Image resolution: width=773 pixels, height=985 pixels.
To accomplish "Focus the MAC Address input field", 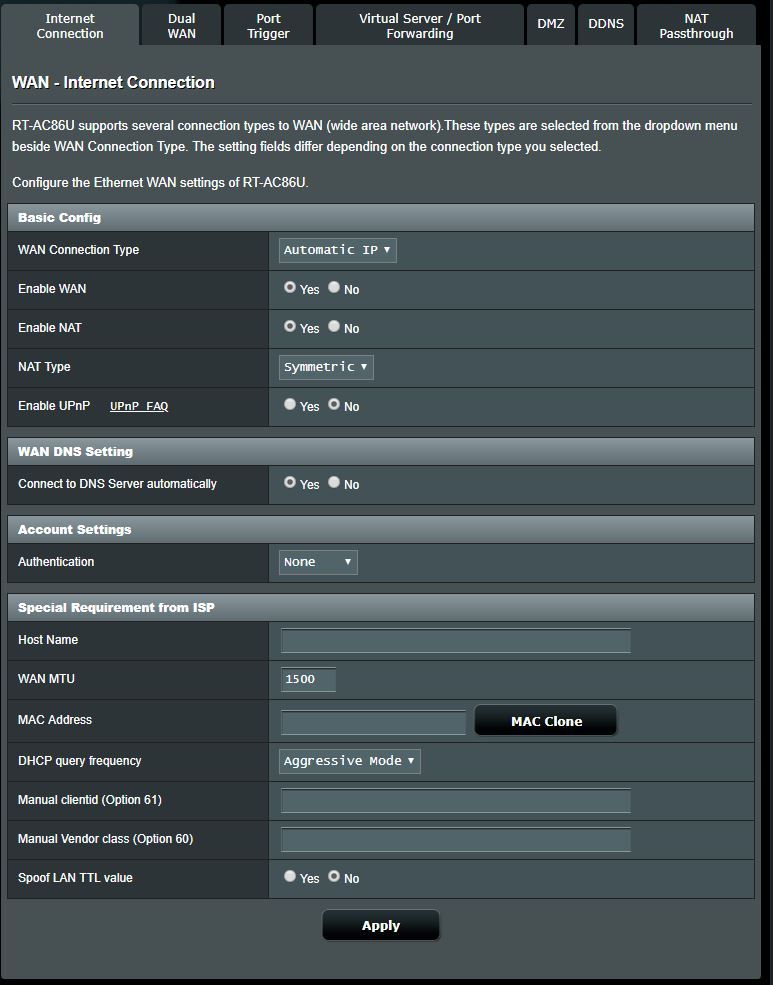I will pyautogui.click(x=373, y=722).
